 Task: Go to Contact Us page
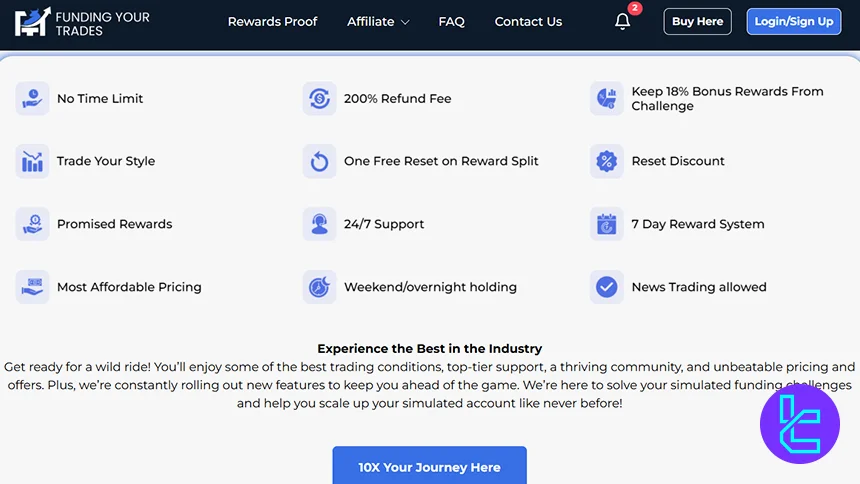[x=528, y=22]
